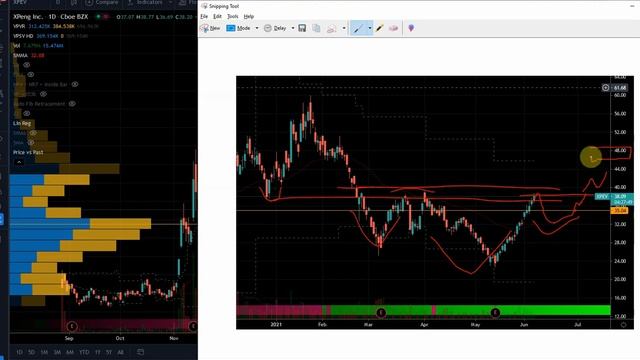Send the snip by email

coord(332,28)
